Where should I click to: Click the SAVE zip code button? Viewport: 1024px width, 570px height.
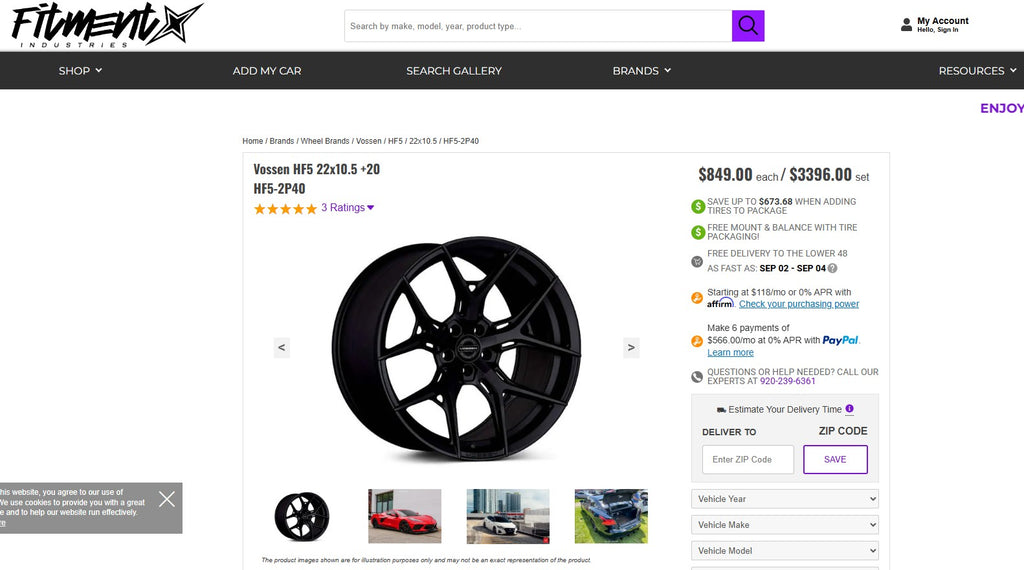pos(835,460)
